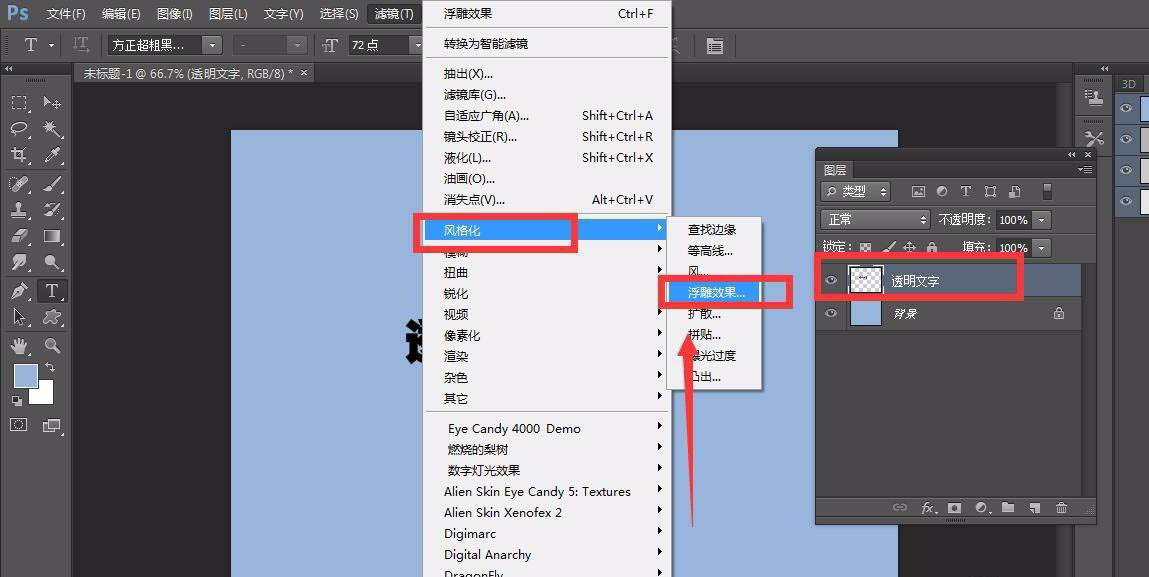
Task: Select the Clone Stamp tool
Action: pyautogui.click(x=19, y=210)
